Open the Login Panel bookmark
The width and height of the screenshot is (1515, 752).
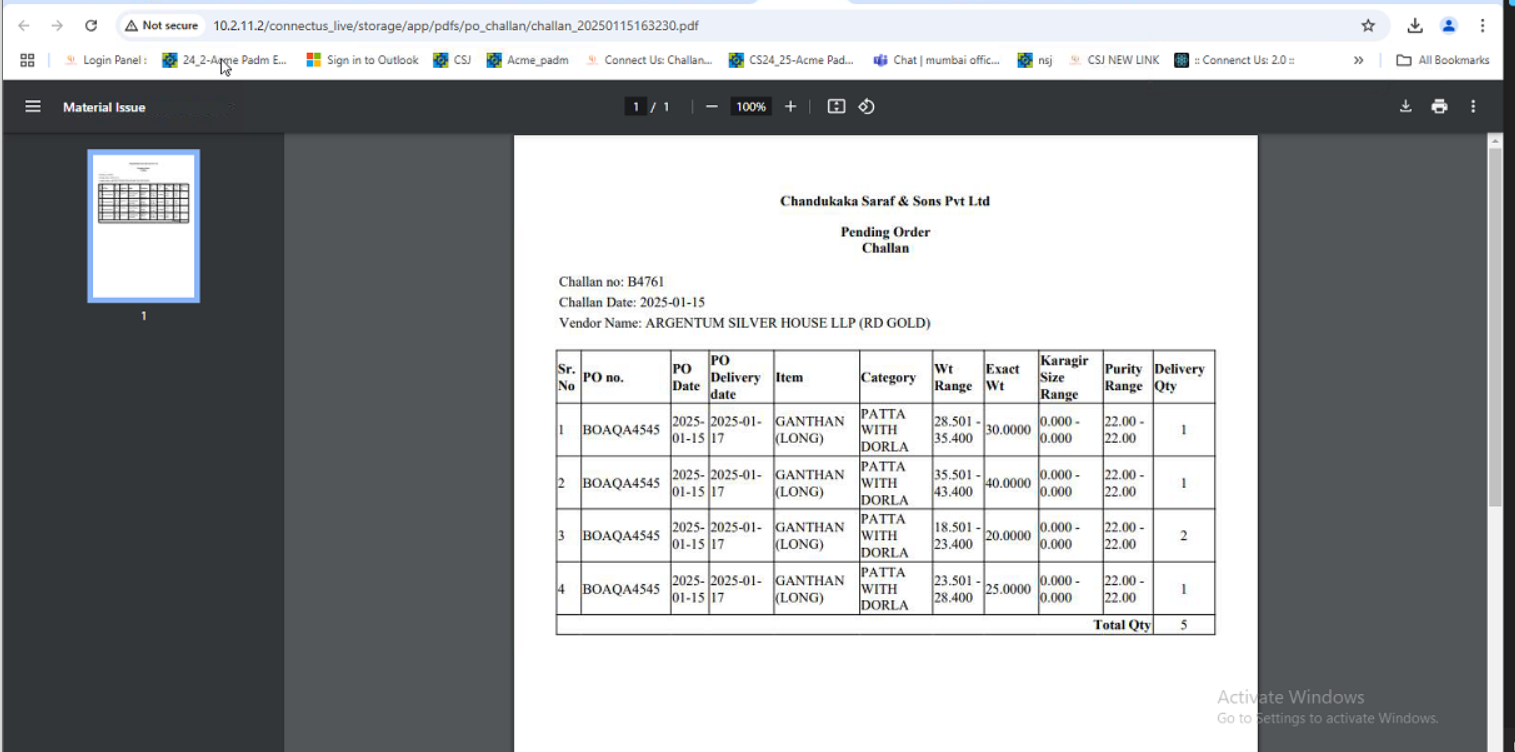(105, 60)
